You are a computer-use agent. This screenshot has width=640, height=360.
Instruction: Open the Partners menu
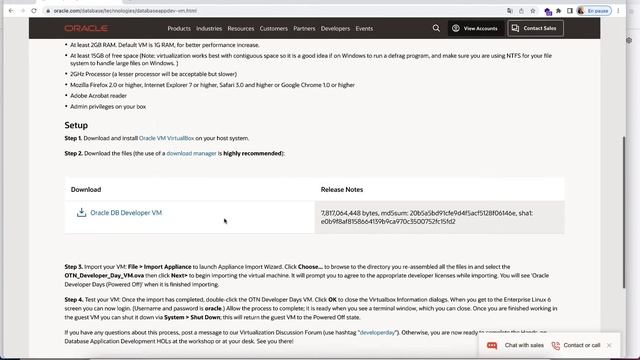coord(304,29)
